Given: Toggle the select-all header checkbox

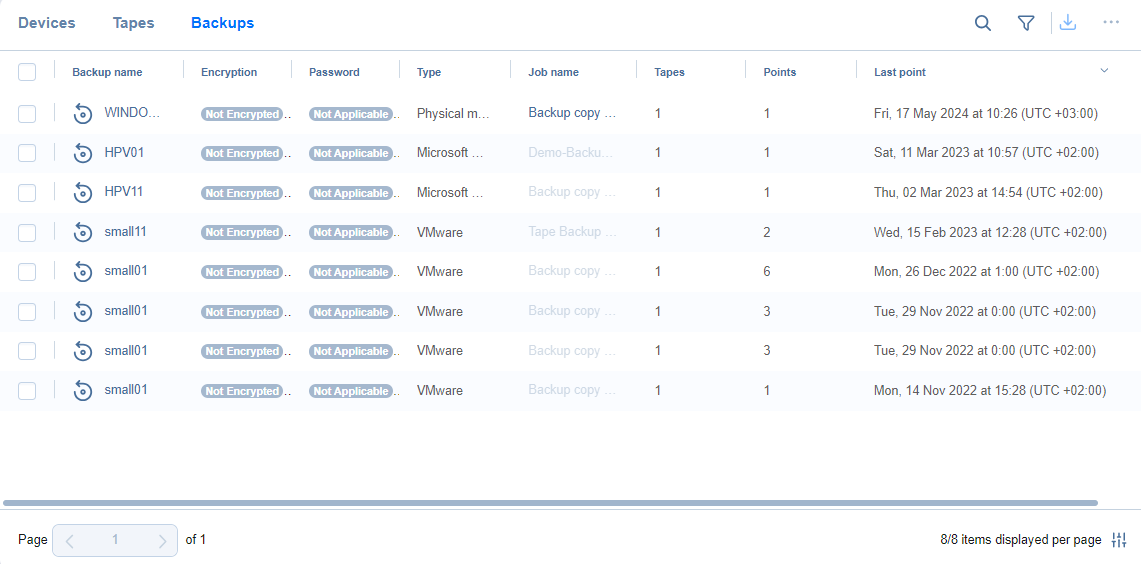Looking at the screenshot, I should [x=27, y=72].
